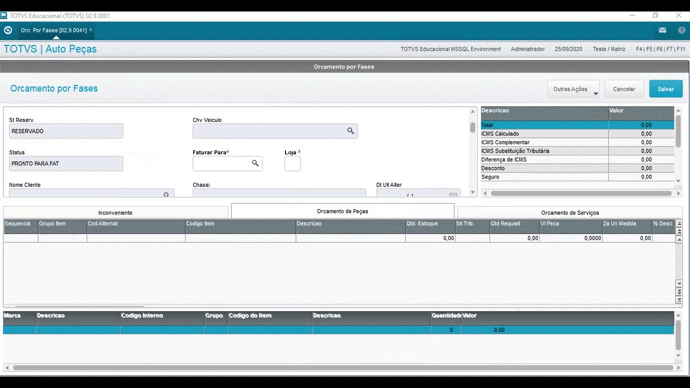The width and height of the screenshot is (690, 388).
Task: Click the date 25/09/2020
Action: 568,49
